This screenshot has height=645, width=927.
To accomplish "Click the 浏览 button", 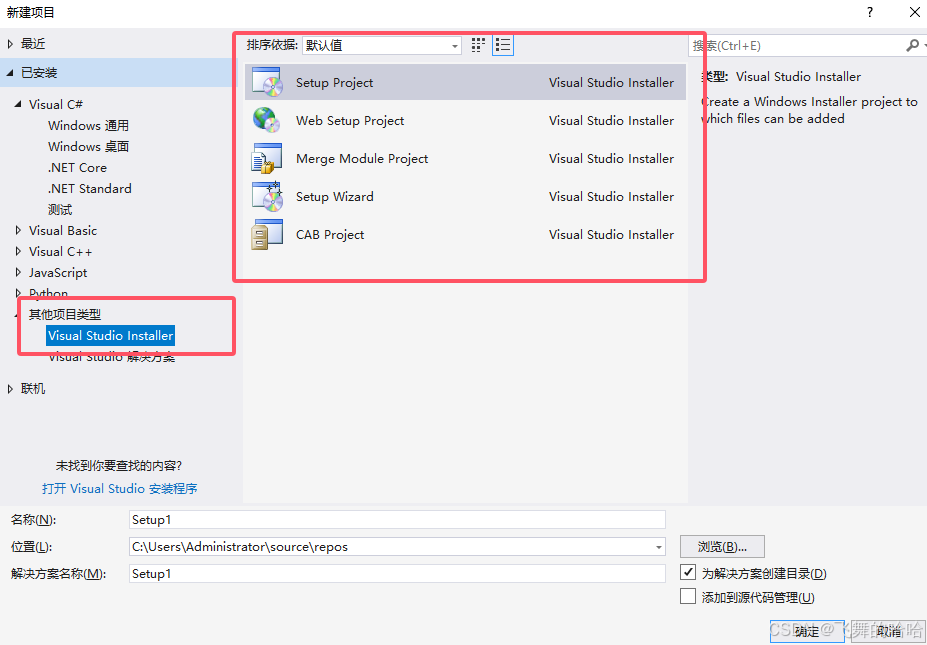I will [722, 546].
